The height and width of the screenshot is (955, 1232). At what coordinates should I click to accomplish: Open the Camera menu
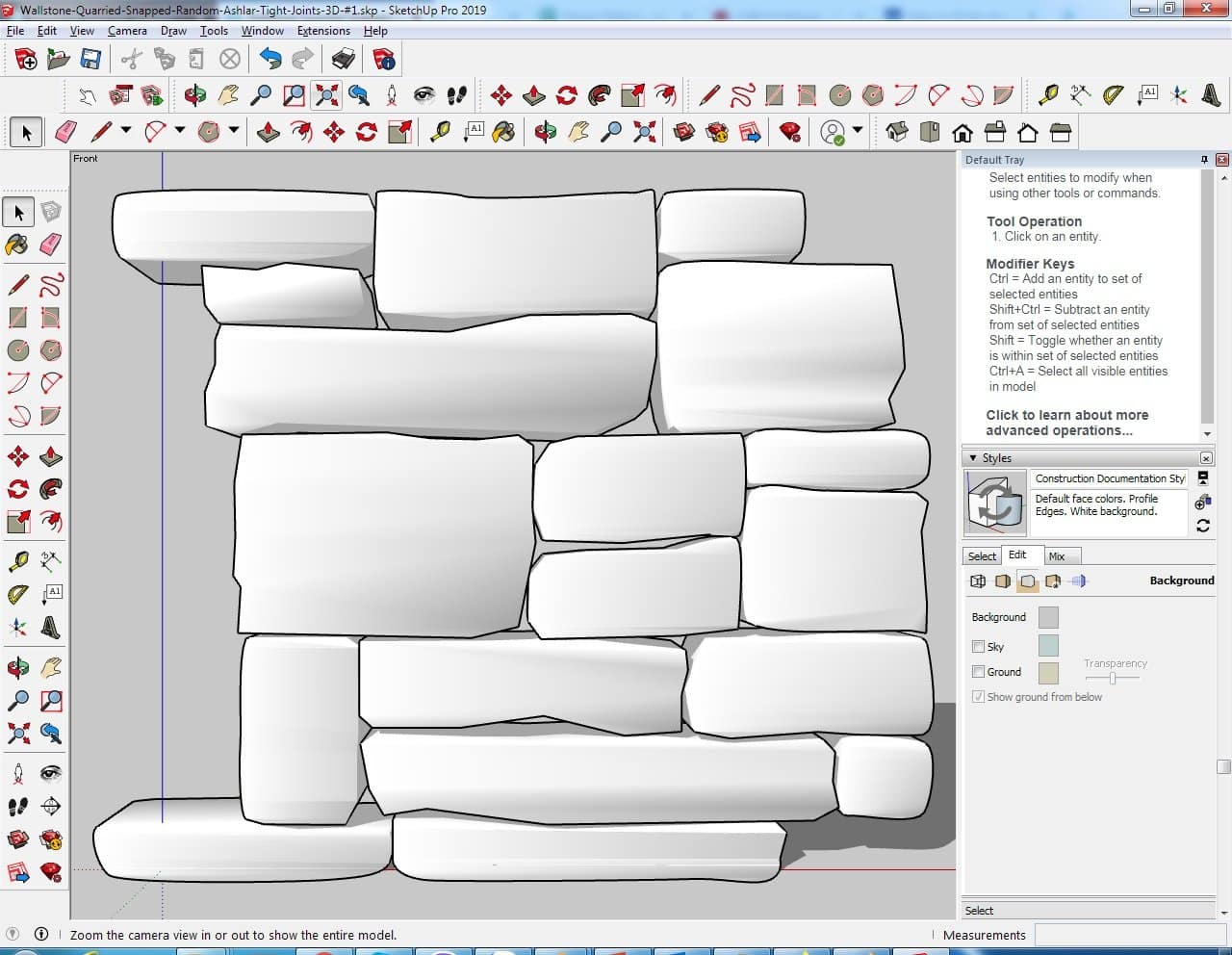(x=127, y=31)
